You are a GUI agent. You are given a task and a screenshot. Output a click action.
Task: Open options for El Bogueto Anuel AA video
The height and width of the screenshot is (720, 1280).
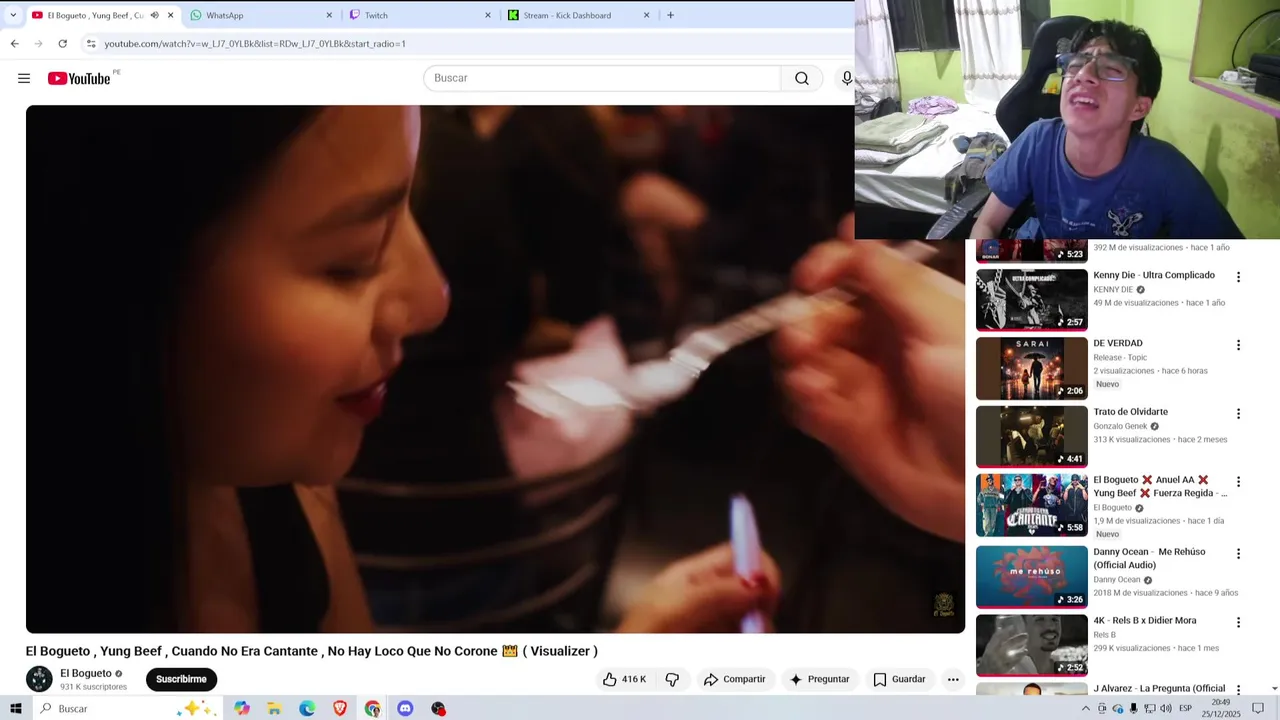(x=1238, y=481)
